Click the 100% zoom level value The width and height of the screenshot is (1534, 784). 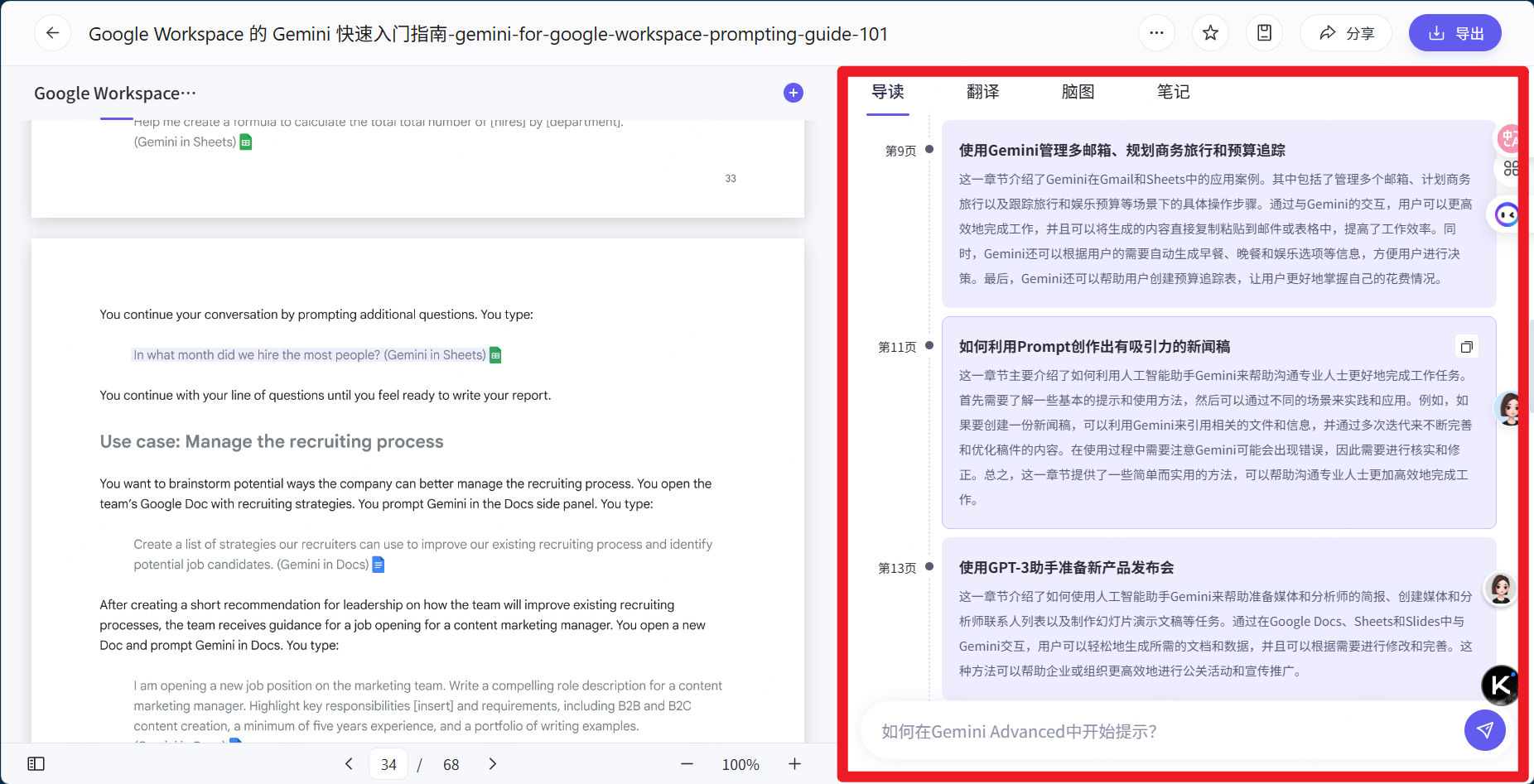click(x=740, y=764)
